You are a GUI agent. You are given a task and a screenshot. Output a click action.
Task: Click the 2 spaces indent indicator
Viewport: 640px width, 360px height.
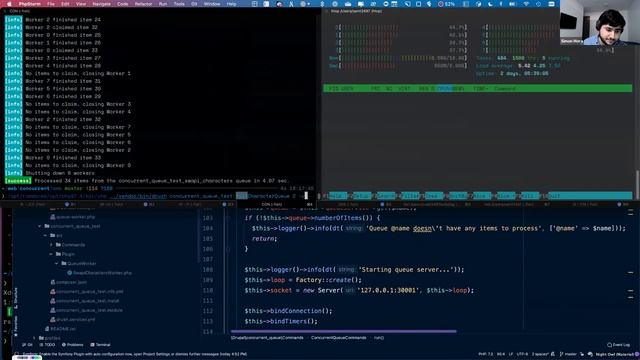click(x=540, y=354)
